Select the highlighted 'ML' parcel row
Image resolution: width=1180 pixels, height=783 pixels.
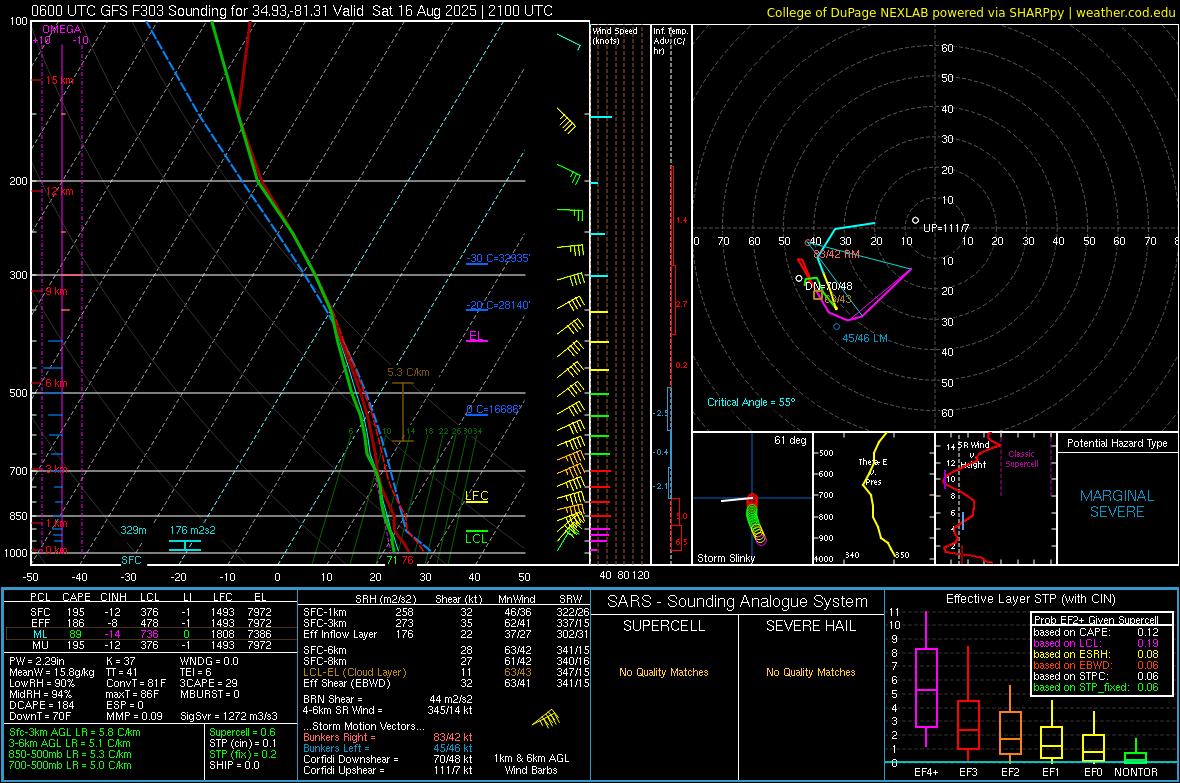click(151, 634)
